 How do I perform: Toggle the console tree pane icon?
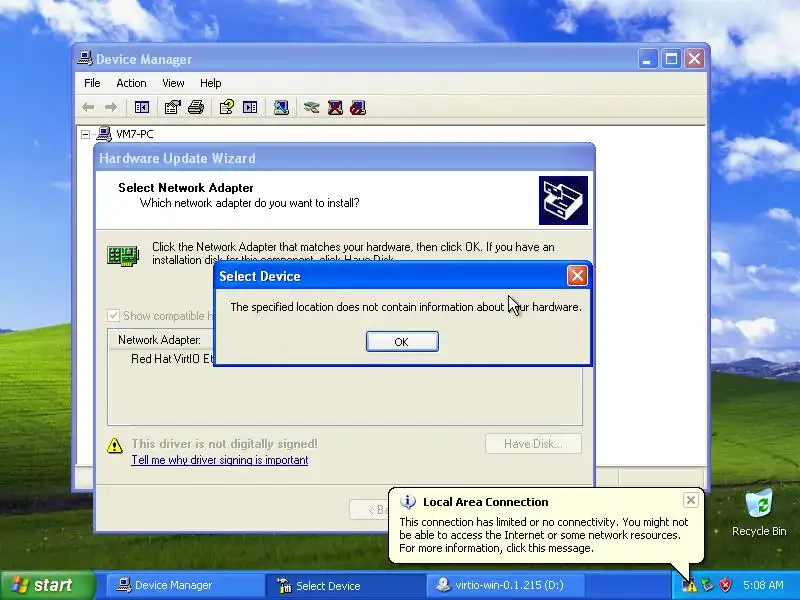click(141, 107)
